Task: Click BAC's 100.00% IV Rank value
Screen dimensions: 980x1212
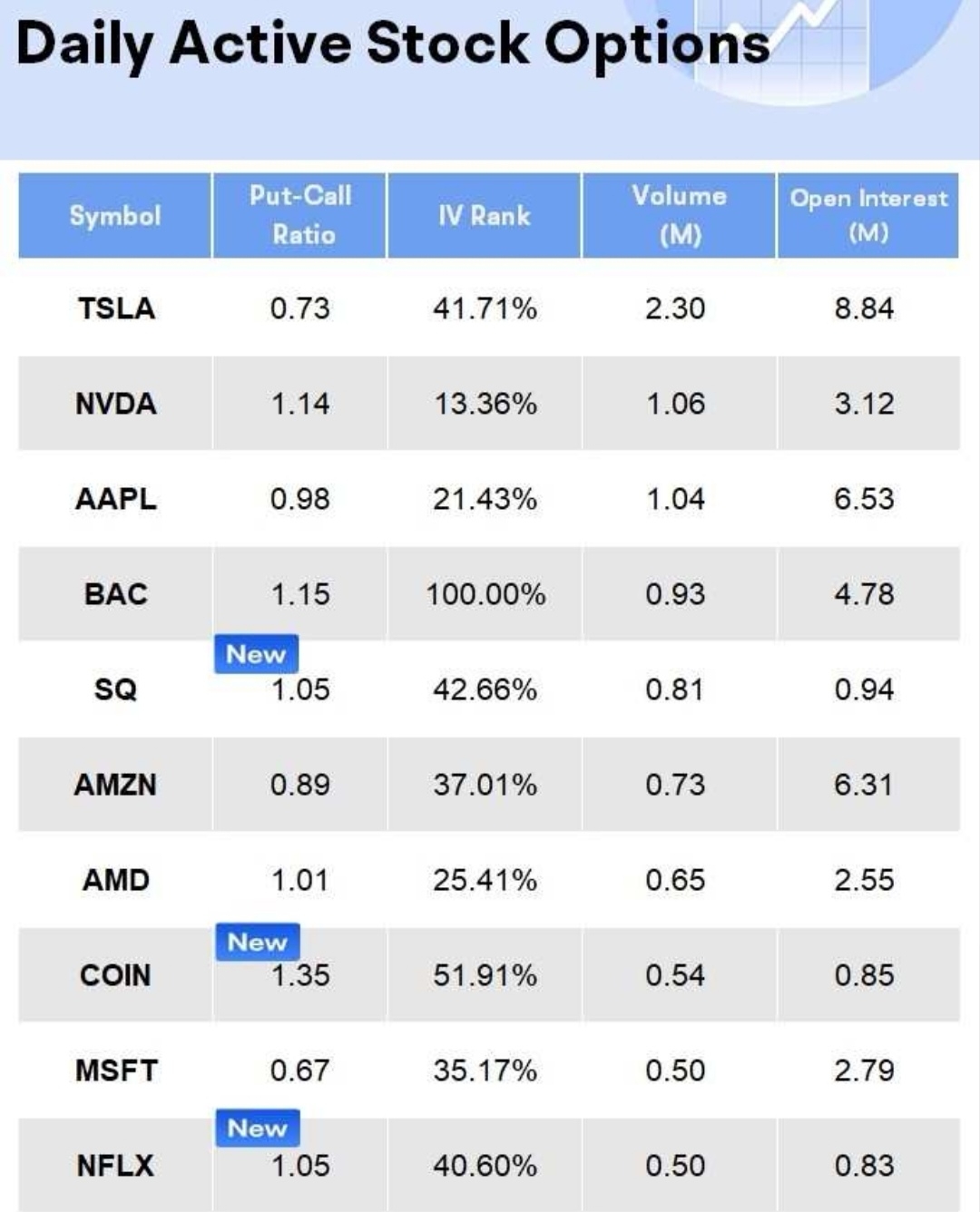Action: [485, 594]
